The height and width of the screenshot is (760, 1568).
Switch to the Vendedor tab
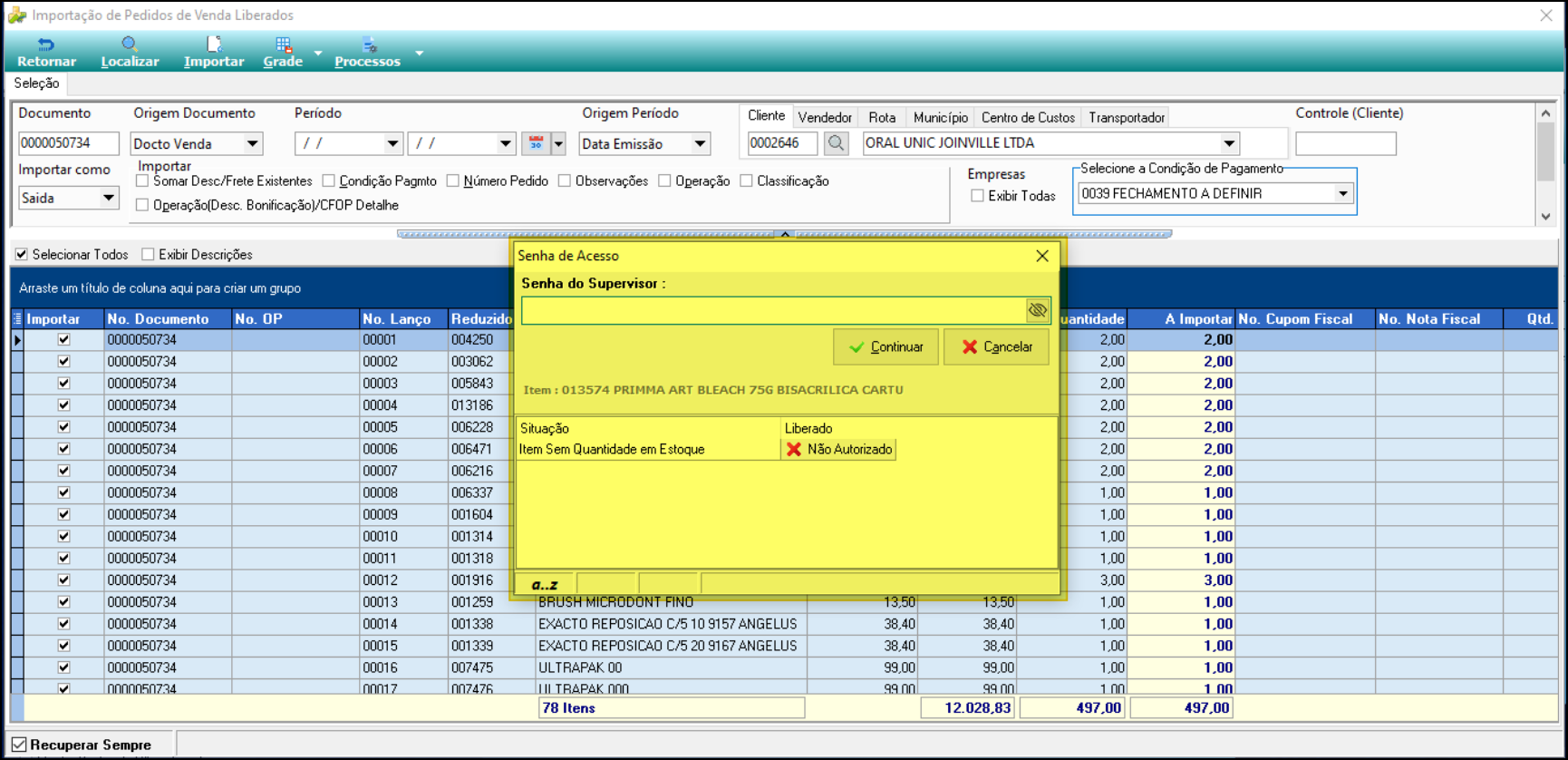point(825,118)
